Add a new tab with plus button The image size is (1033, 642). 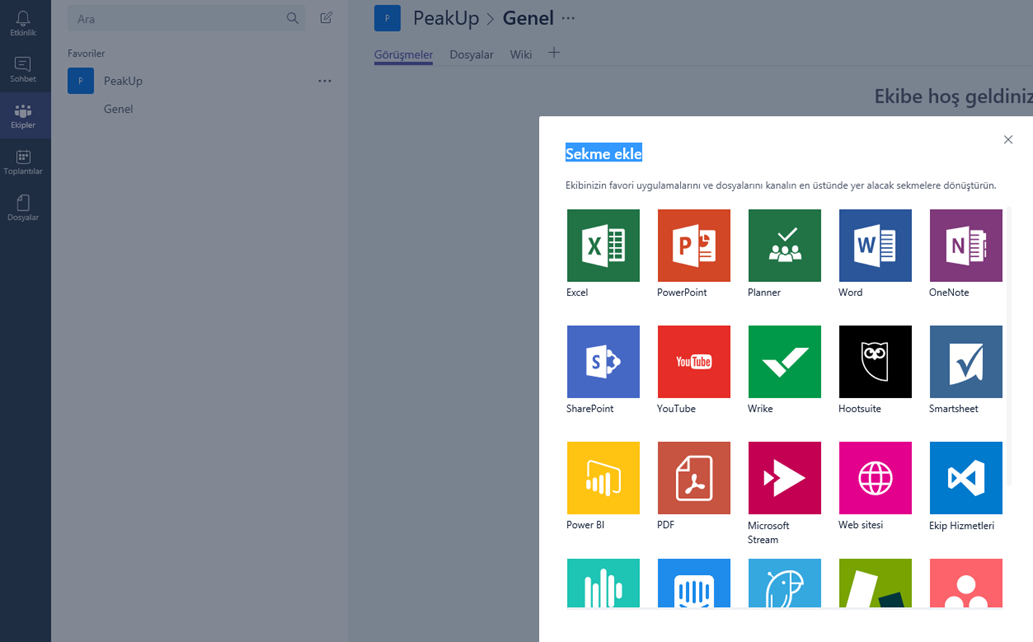[x=554, y=53]
